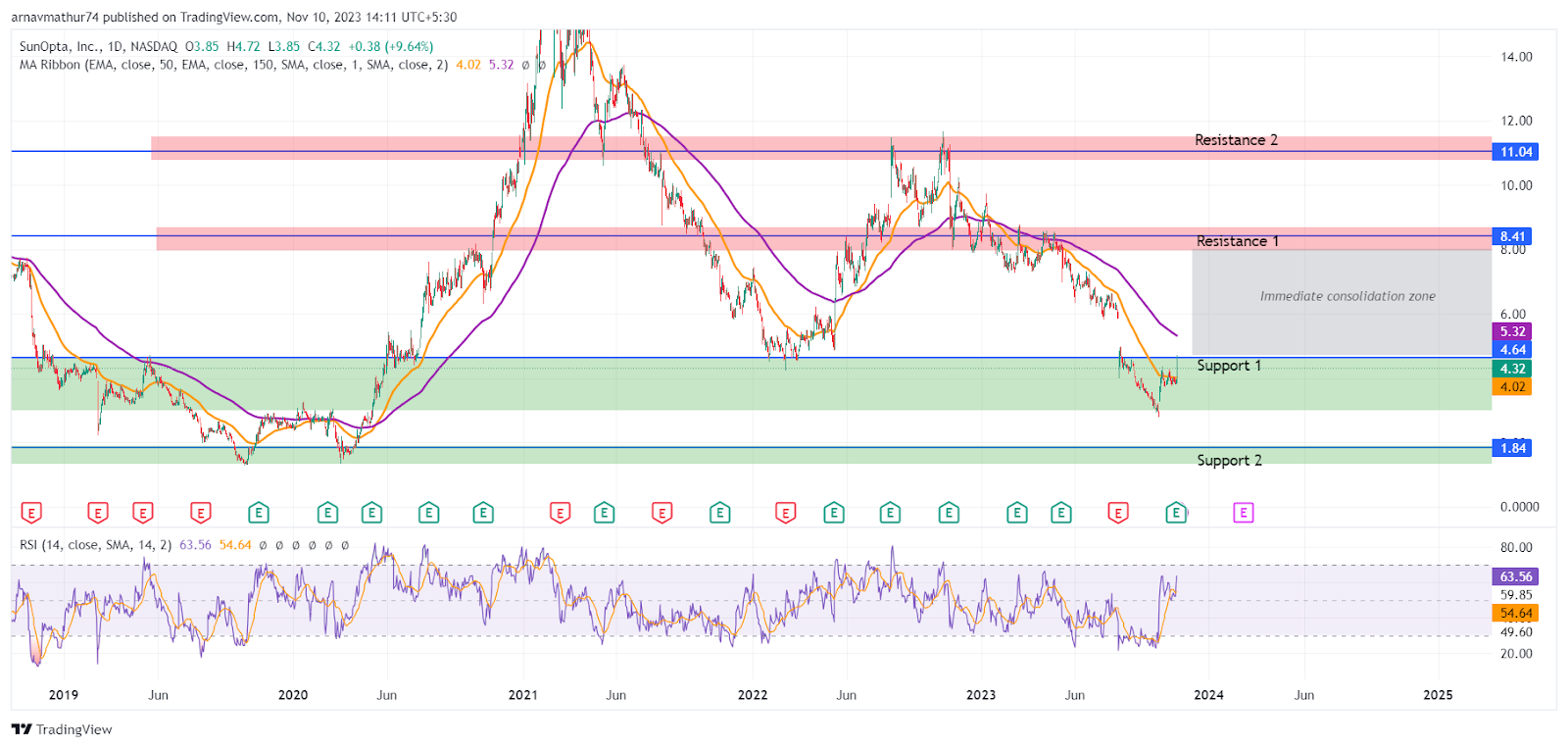Image resolution: width=1568 pixels, height=748 pixels.
Task: Select the purple 5.32 price axis label
Action: click(1512, 331)
